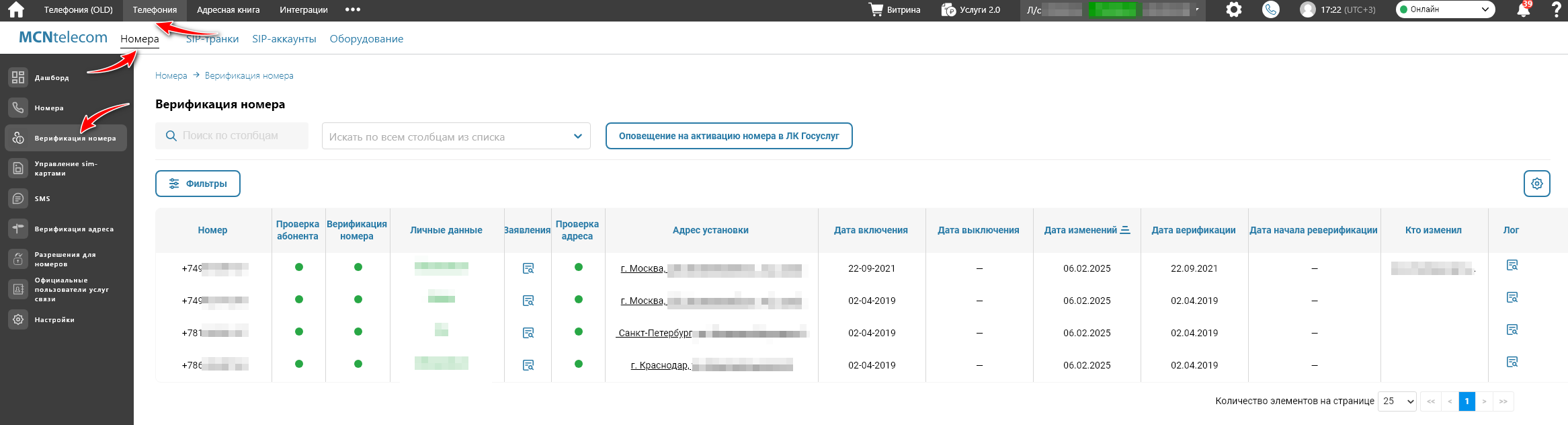The image size is (1568, 425).
Task: Toggle sort icon on Дата изменений
Action: (x=1125, y=230)
